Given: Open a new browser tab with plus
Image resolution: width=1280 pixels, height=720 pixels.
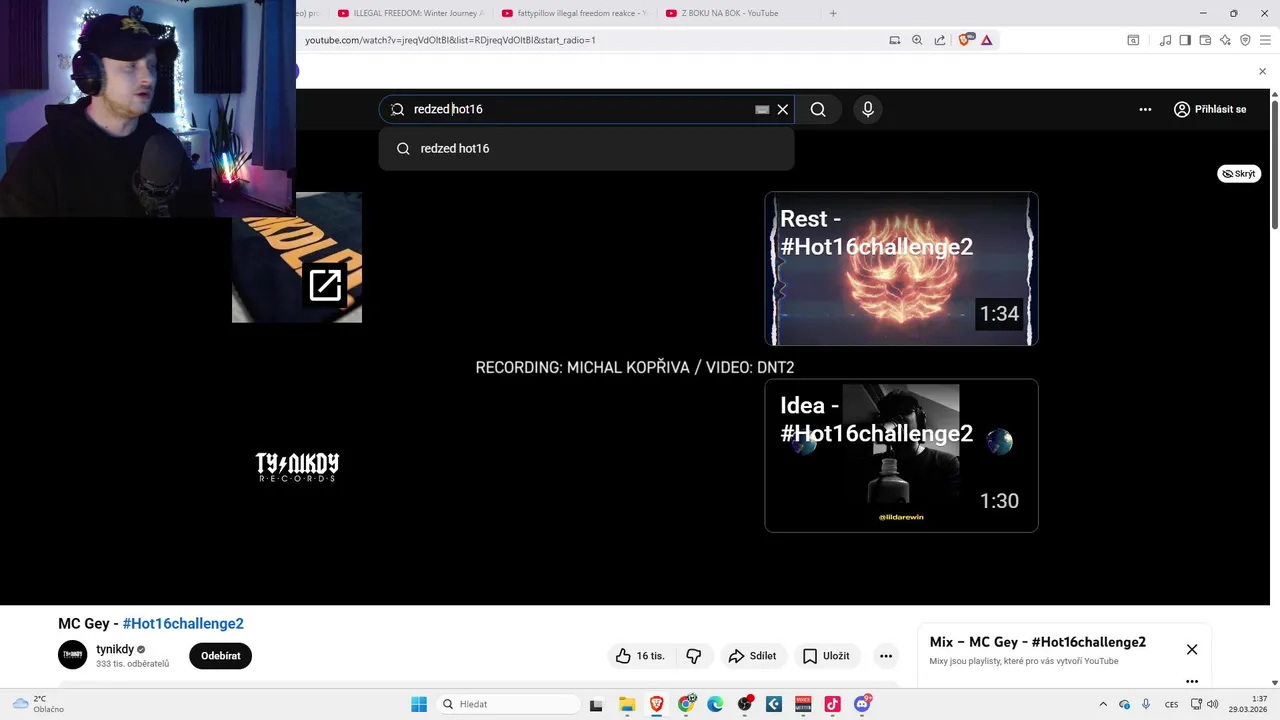Looking at the screenshot, I should pos(833,13).
